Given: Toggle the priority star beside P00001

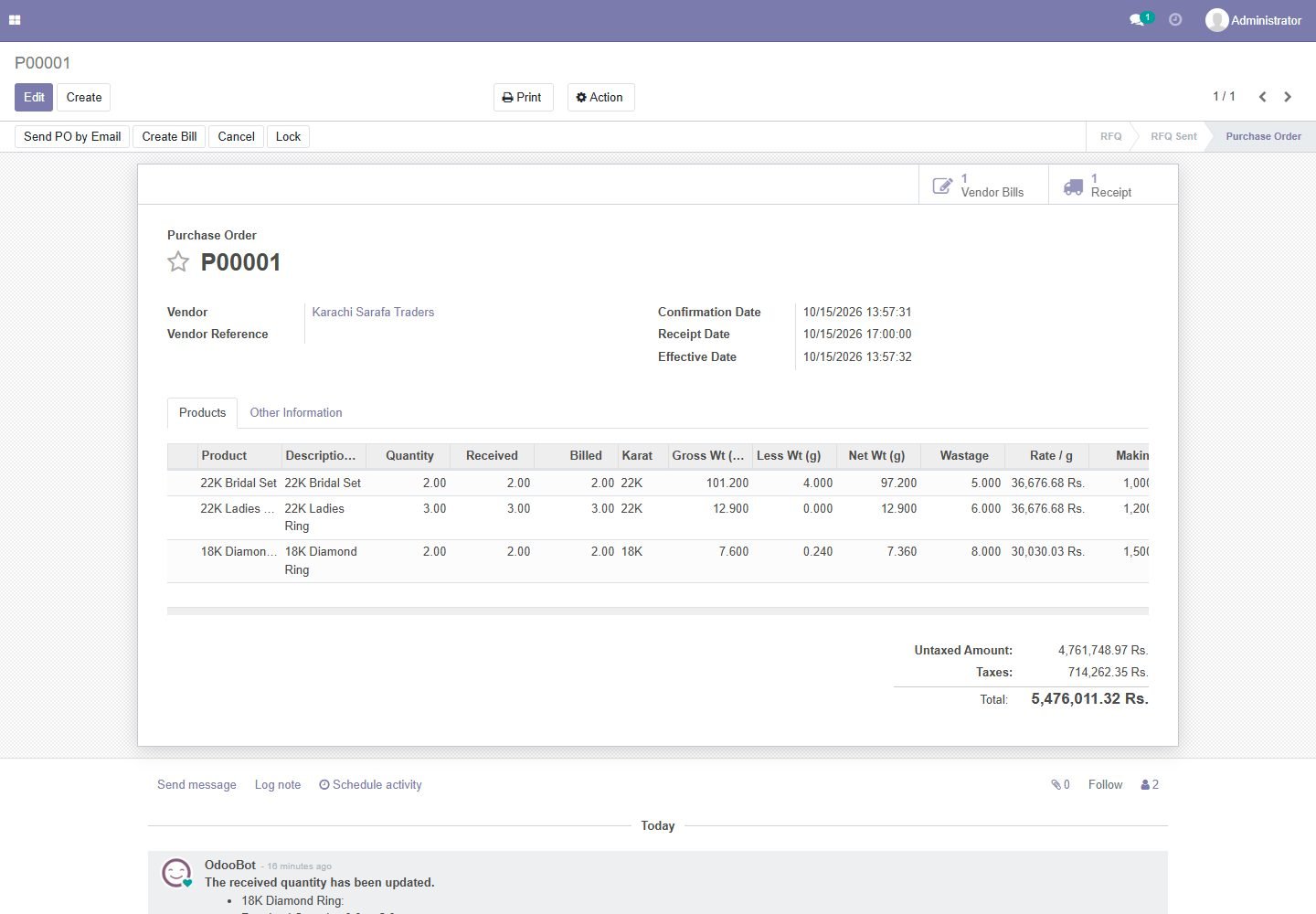Looking at the screenshot, I should tap(178, 262).
